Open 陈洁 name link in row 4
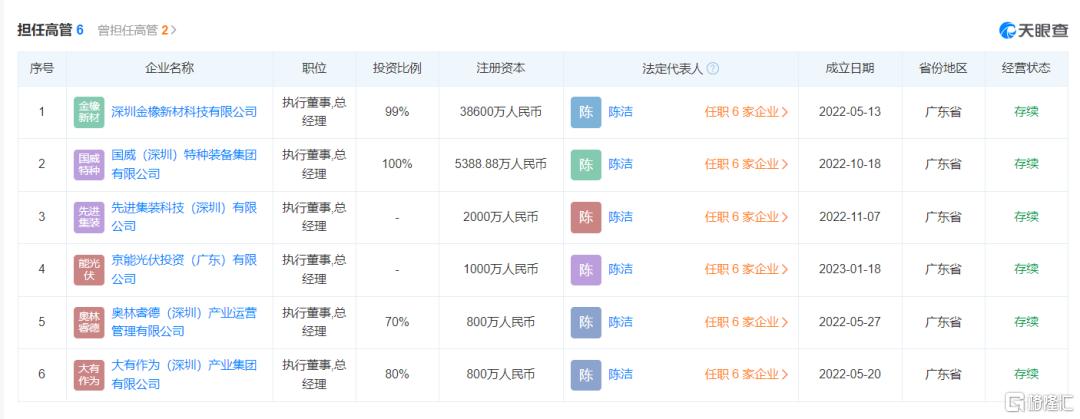Image resolution: width=1080 pixels, height=419 pixels. click(x=620, y=269)
